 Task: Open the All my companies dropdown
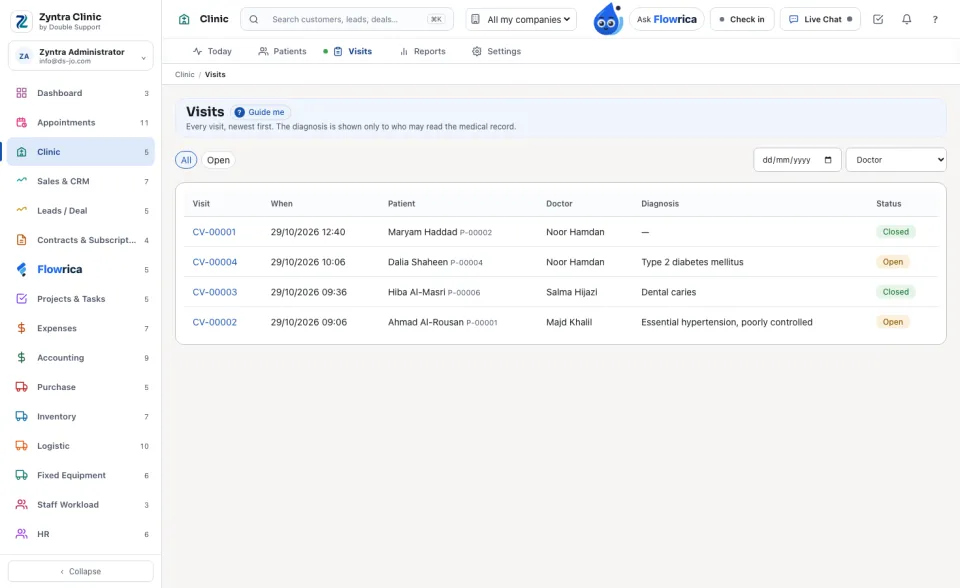pos(521,19)
